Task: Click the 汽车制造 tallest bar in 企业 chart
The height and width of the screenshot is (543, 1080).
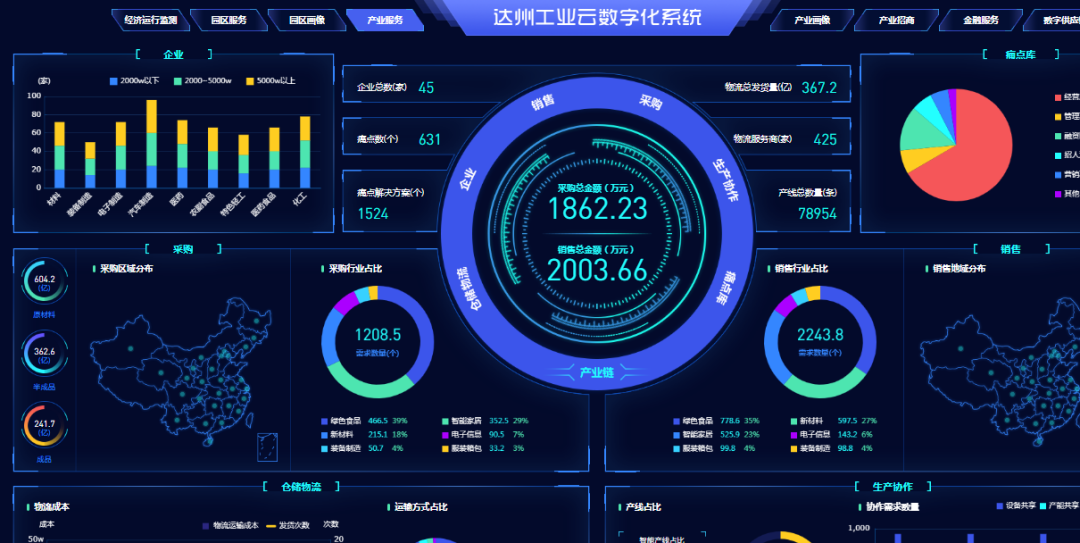Action: (x=151, y=140)
